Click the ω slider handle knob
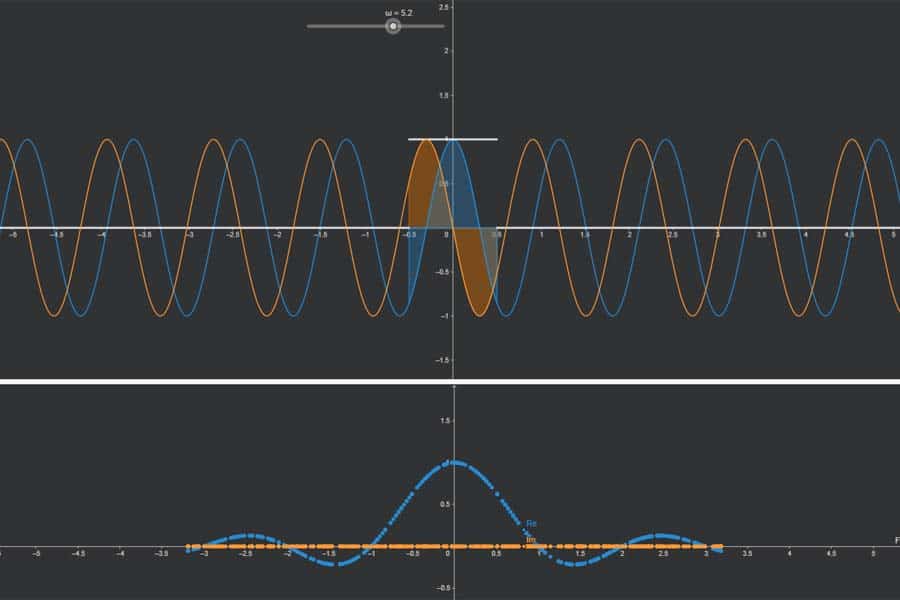Image resolution: width=900 pixels, height=600 pixels. (393, 26)
